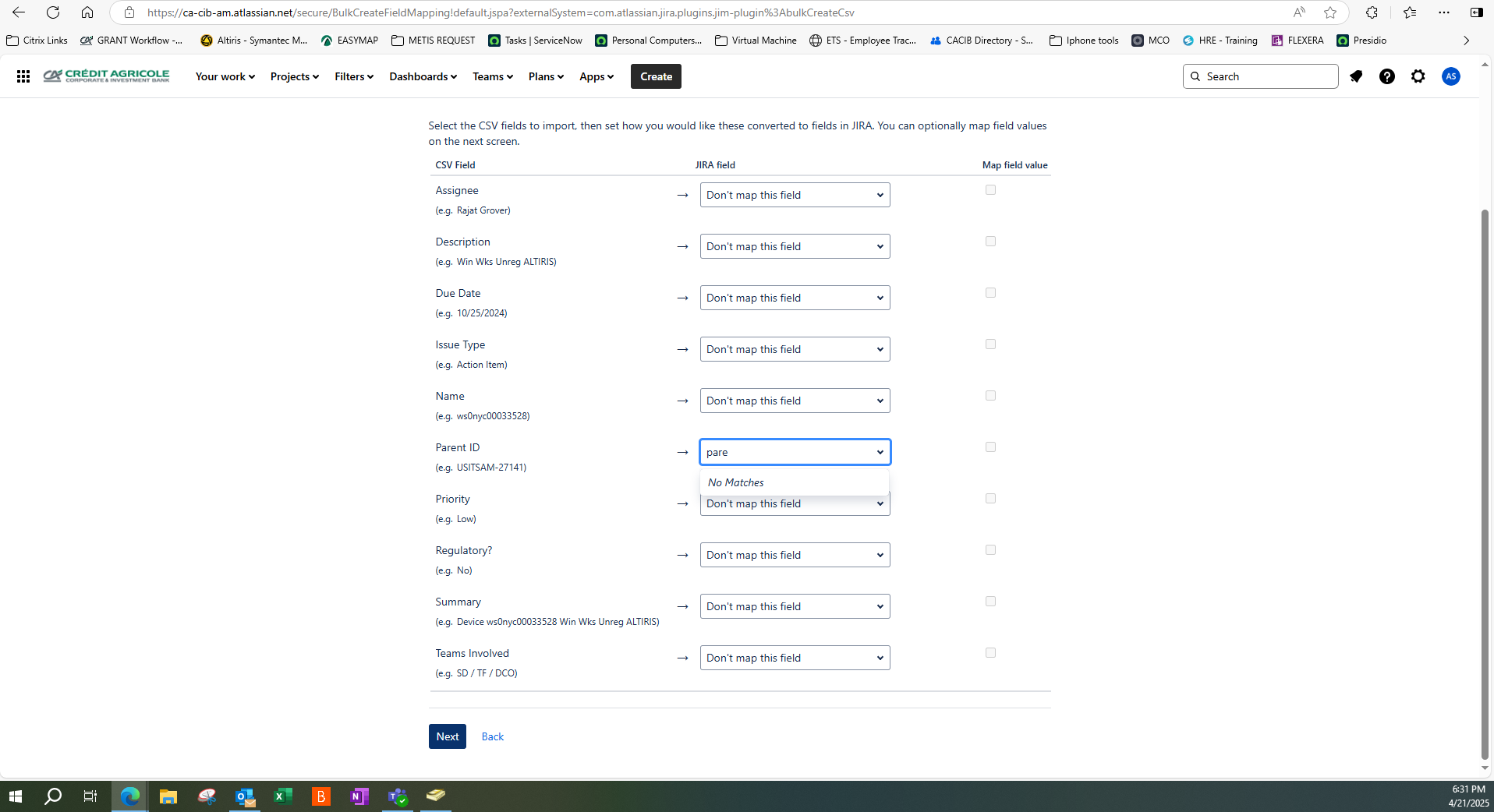Click the Next button
1494x812 pixels.
click(x=448, y=736)
